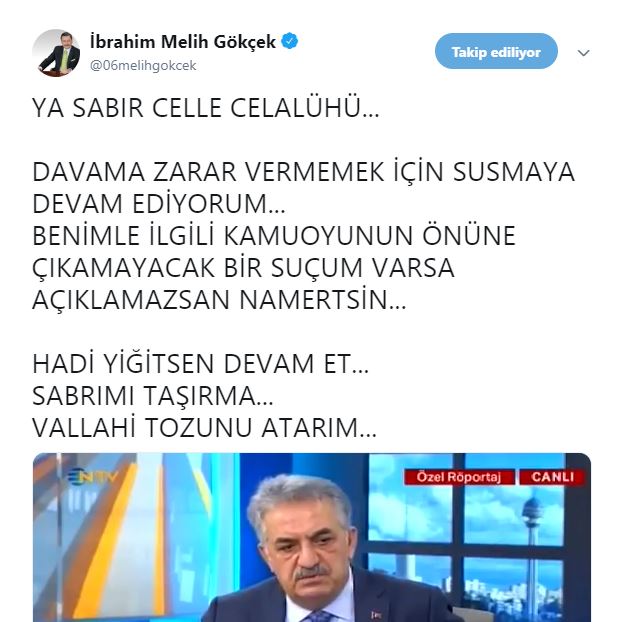Click the YA SABIR CELLE CELALÜHÜ line
The height and width of the screenshot is (622, 625).
click(x=206, y=108)
